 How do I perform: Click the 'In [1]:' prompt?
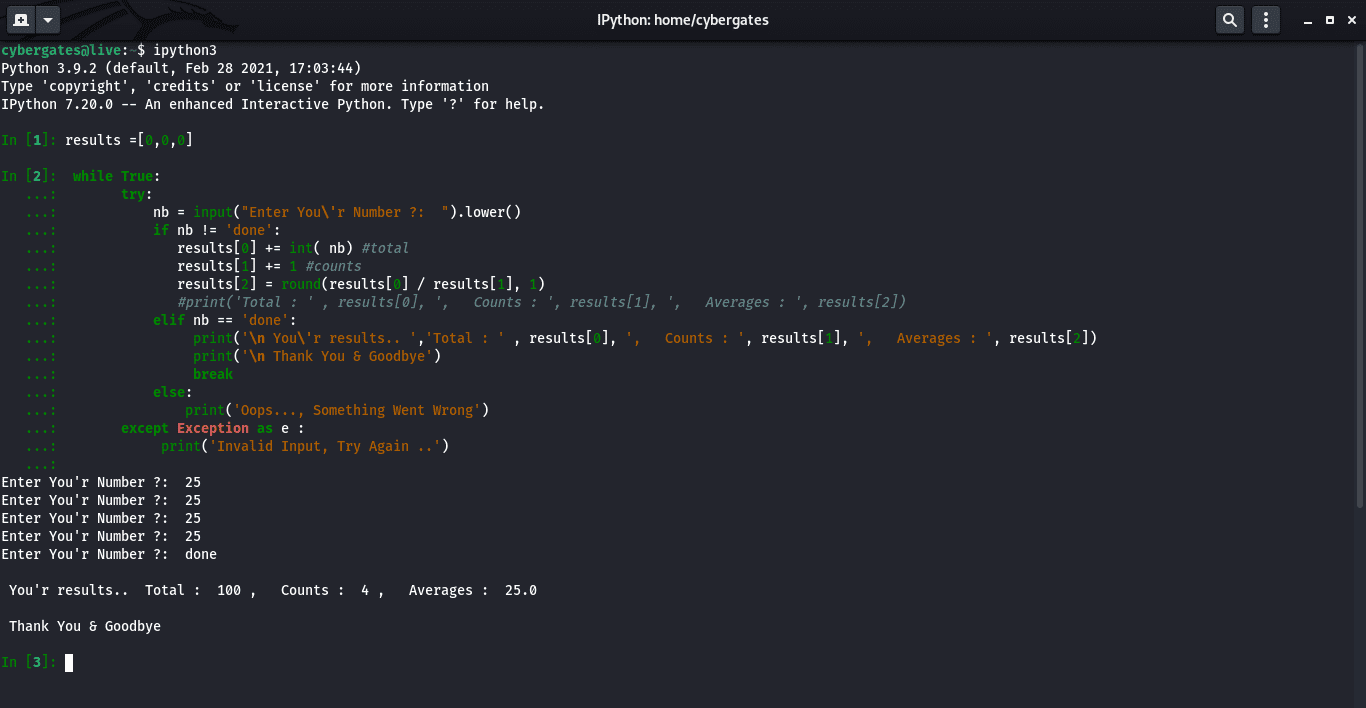pyautogui.click(x=29, y=140)
